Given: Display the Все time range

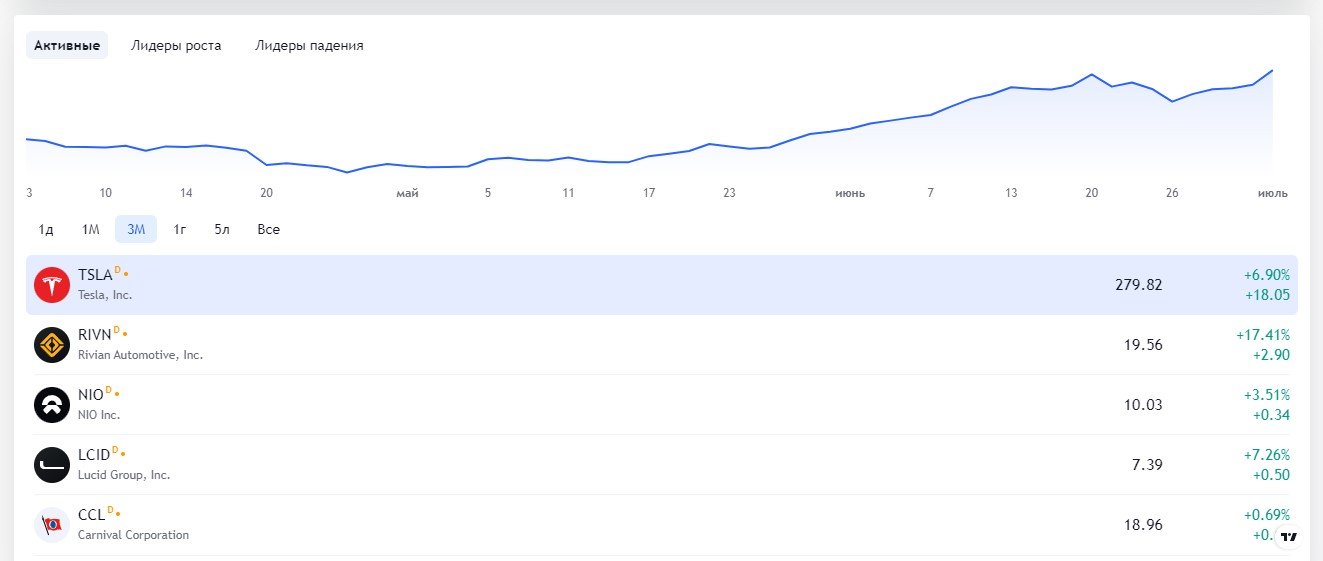Looking at the screenshot, I should (x=268, y=229).
